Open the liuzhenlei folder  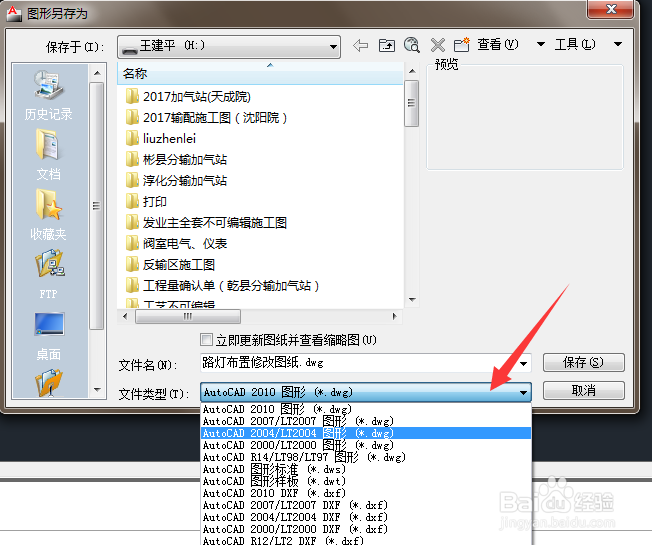pyautogui.click(x=161, y=138)
